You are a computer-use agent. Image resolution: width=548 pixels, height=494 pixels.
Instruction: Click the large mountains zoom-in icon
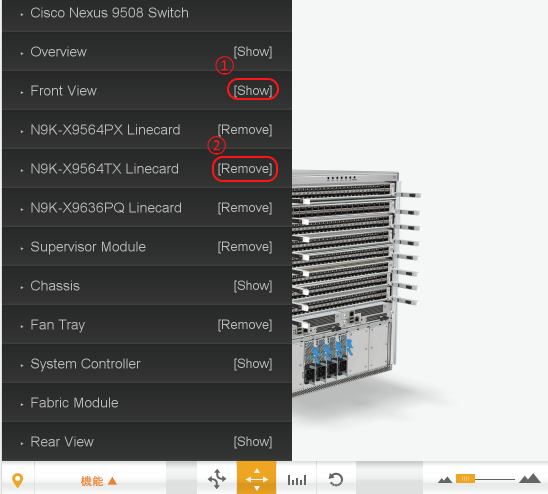[530, 478]
